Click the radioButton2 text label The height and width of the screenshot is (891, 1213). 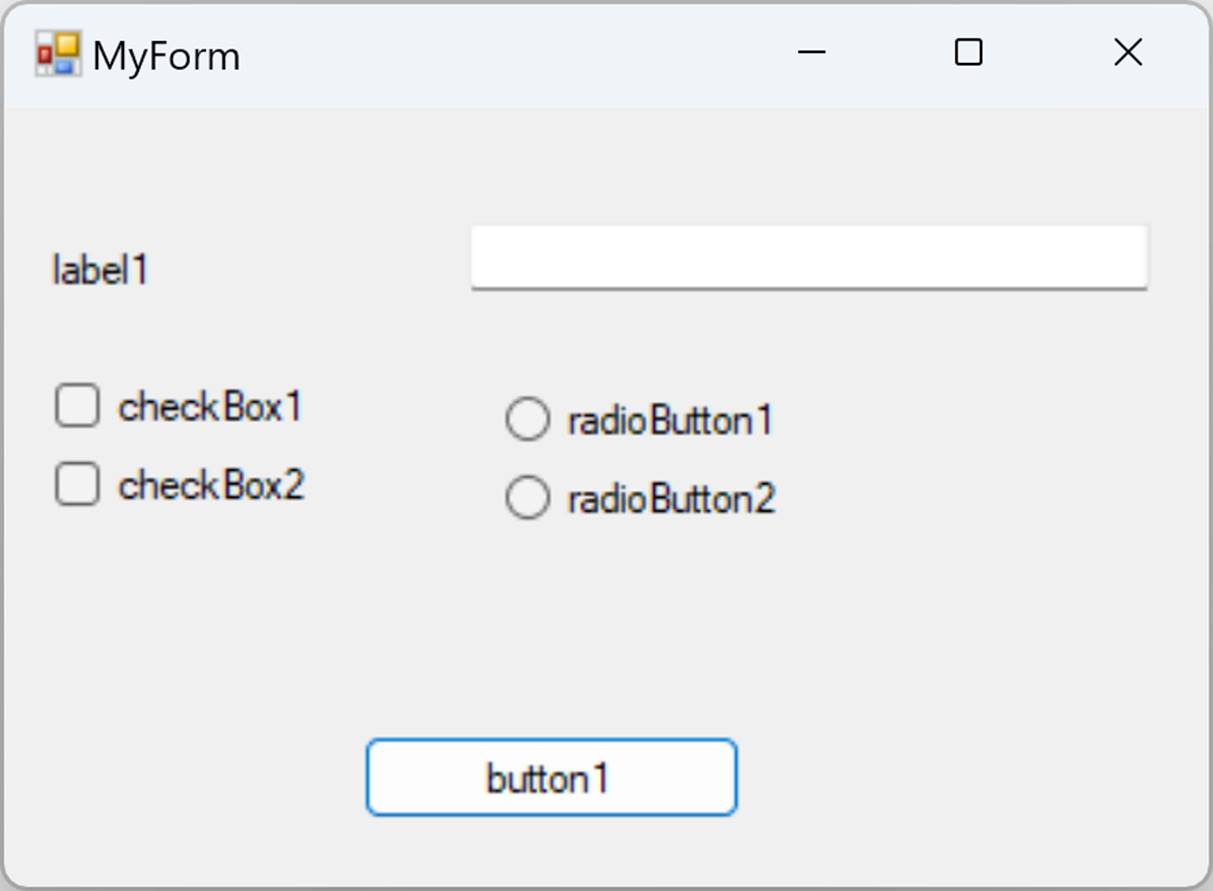click(671, 498)
